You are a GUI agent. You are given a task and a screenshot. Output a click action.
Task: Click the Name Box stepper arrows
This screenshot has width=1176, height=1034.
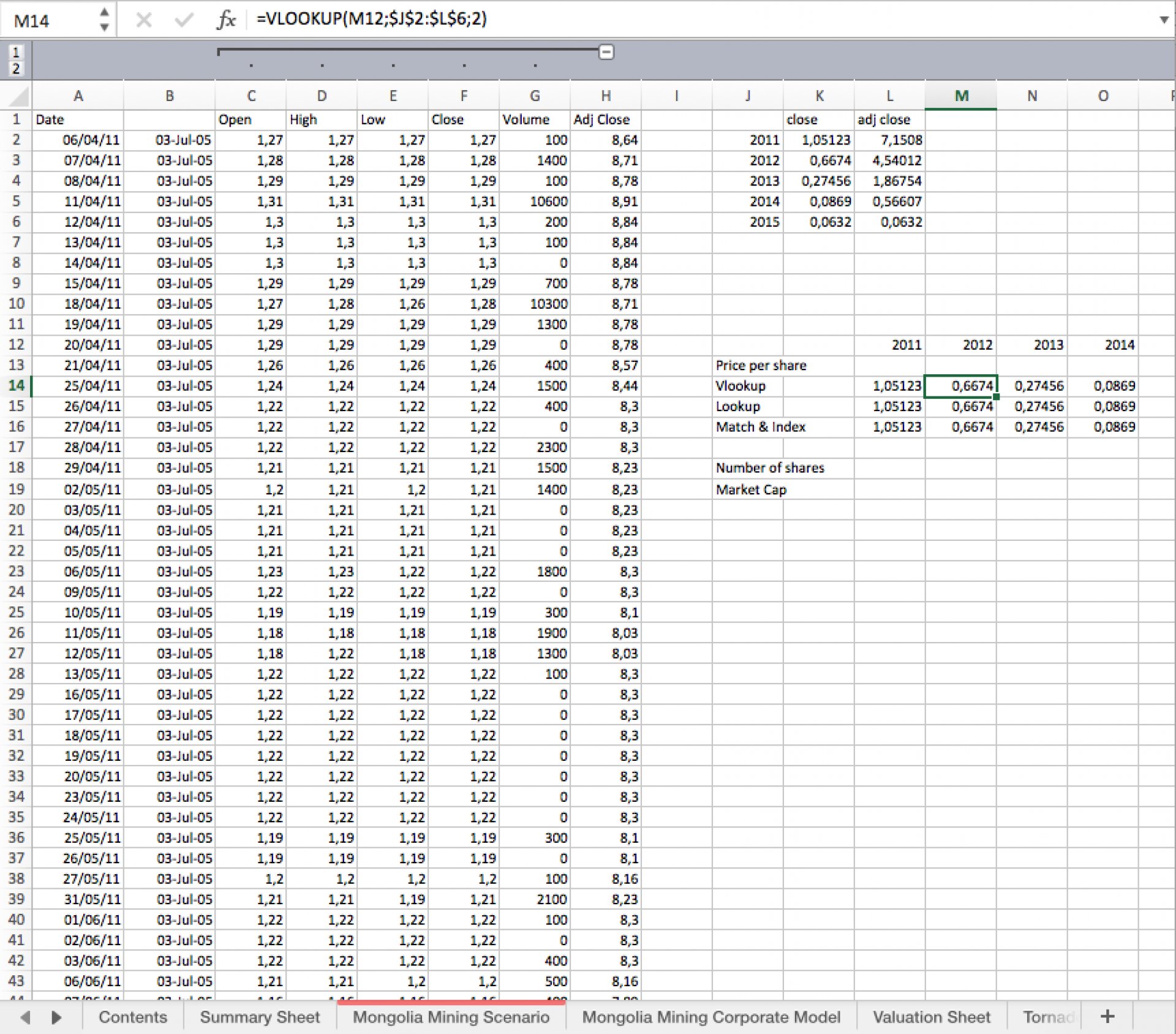pos(104,20)
